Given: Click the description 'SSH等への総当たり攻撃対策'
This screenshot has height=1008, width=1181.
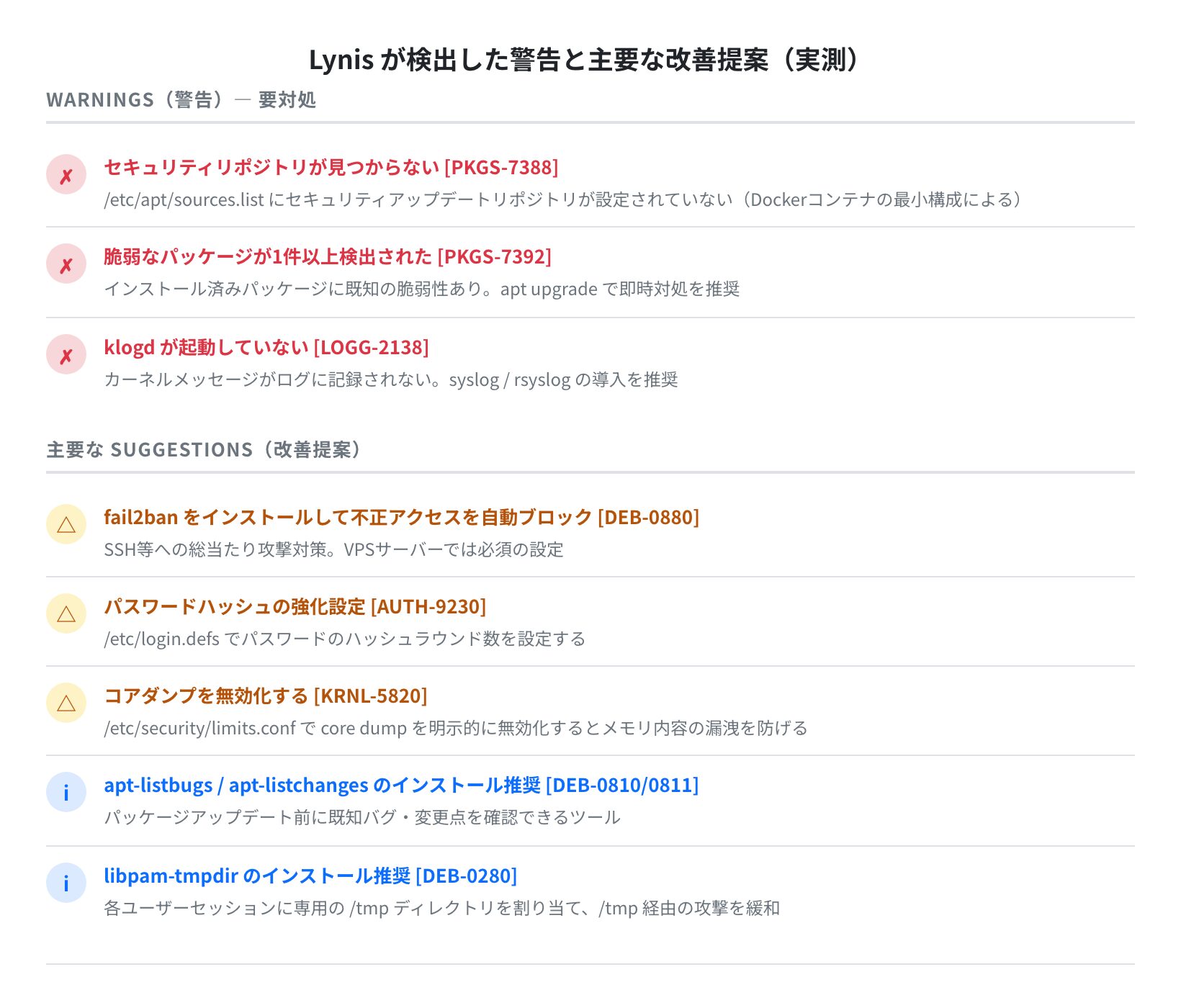Looking at the screenshot, I should [334, 549].
